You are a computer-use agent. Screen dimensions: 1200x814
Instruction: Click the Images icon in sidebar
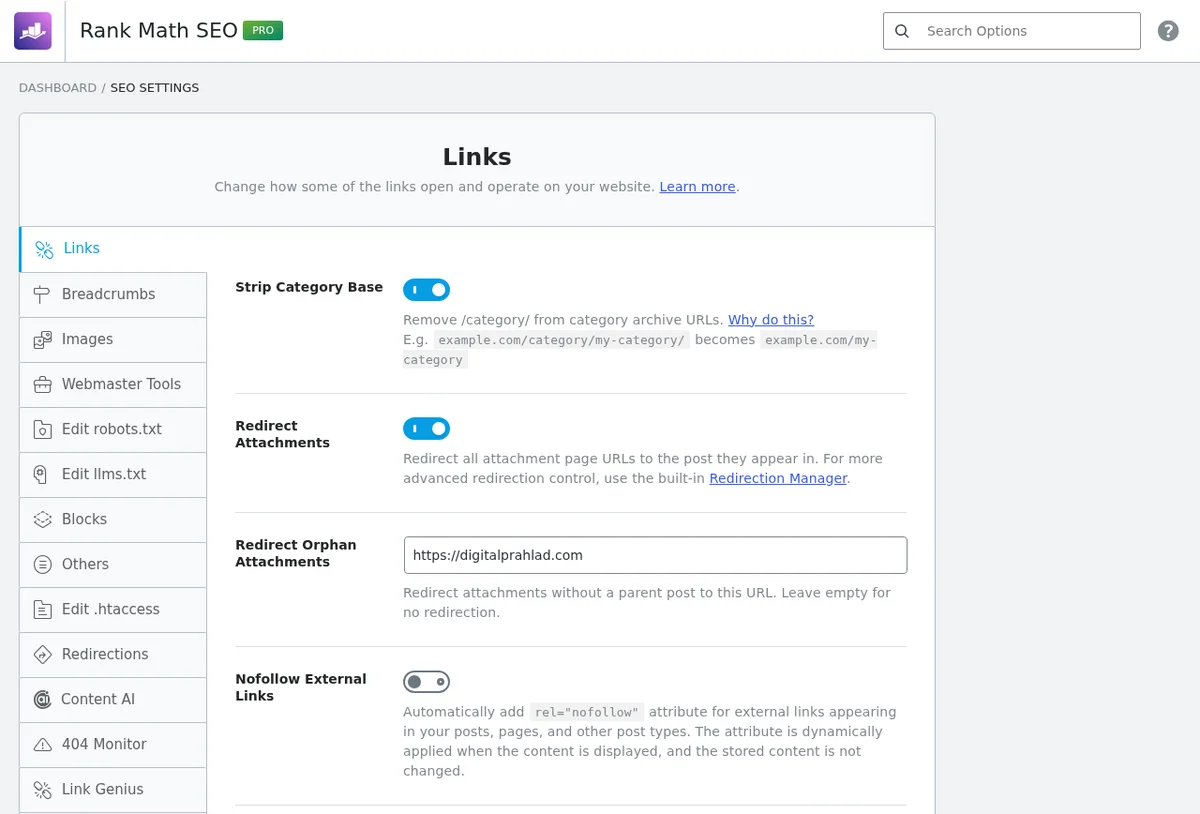tap(42, 340)
